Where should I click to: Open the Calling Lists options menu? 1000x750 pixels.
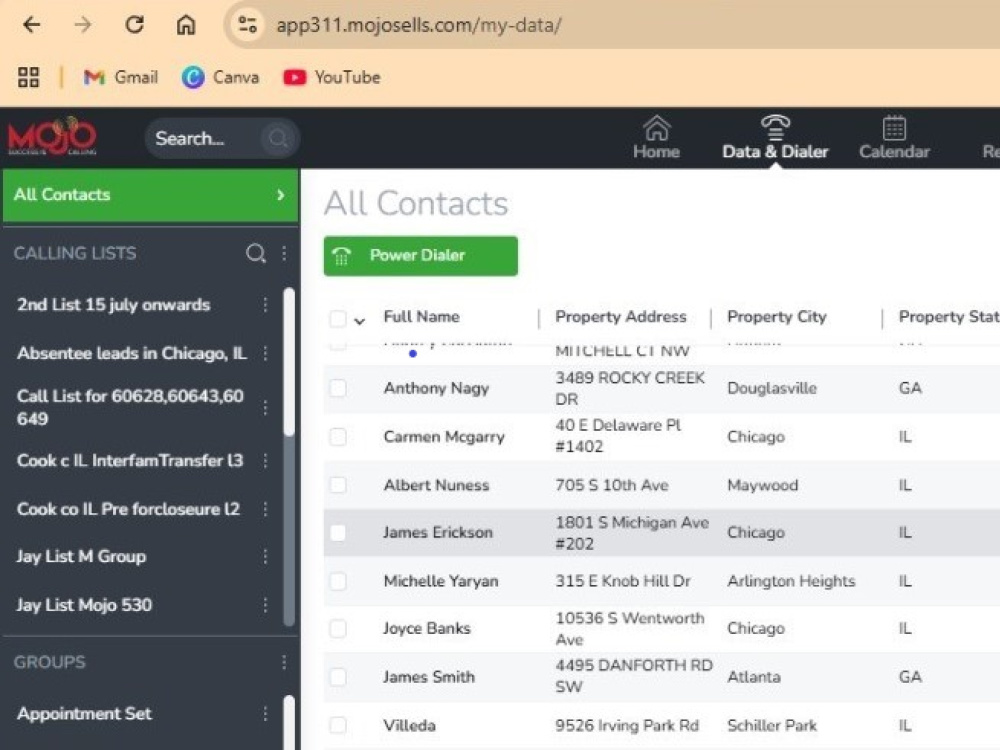coord(284,253)
